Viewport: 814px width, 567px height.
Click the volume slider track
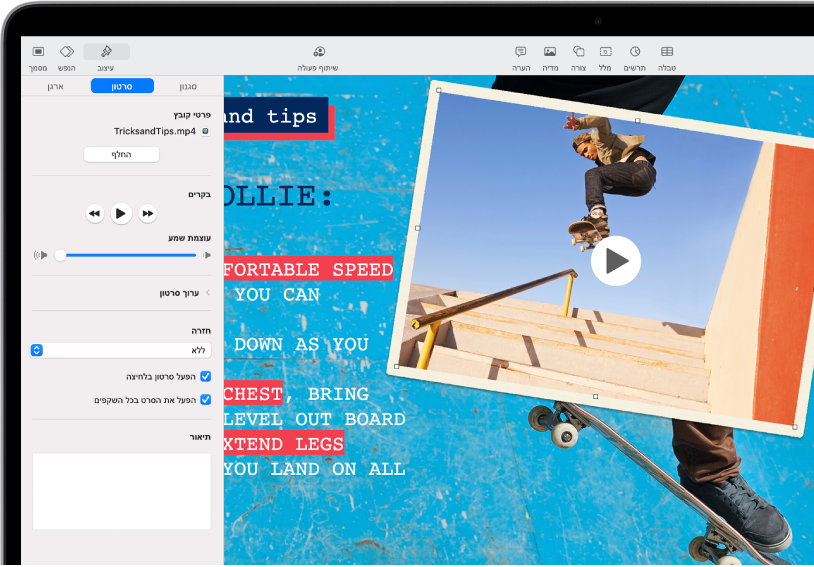pos(130,255)
